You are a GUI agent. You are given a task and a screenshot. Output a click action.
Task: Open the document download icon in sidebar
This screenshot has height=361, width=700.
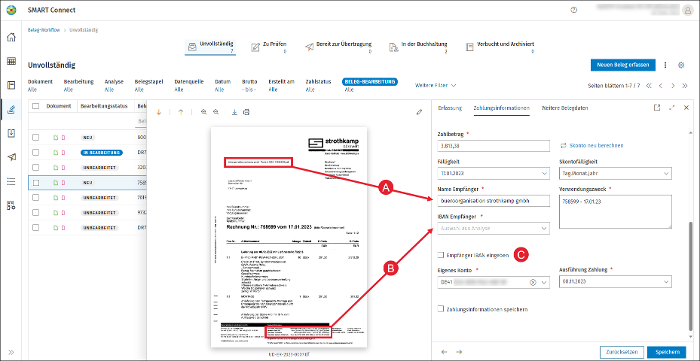[12, 133]
